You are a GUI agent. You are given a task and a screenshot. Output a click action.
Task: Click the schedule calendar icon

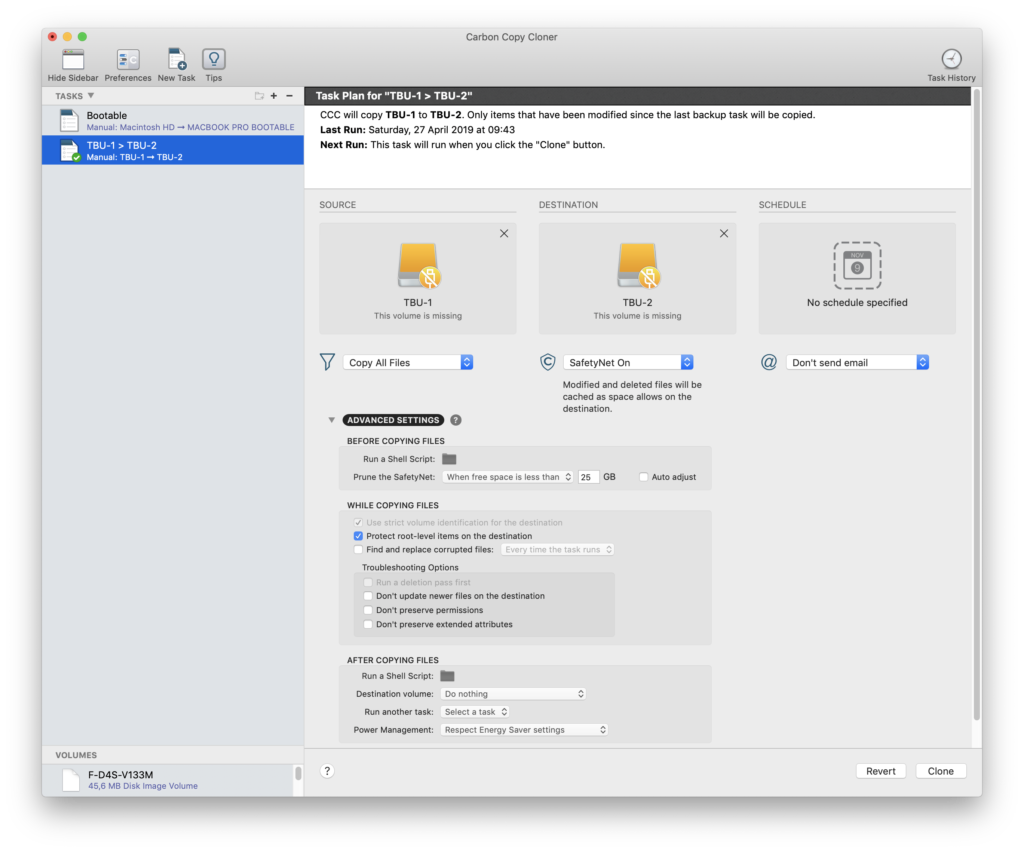(x=857, y=266)
